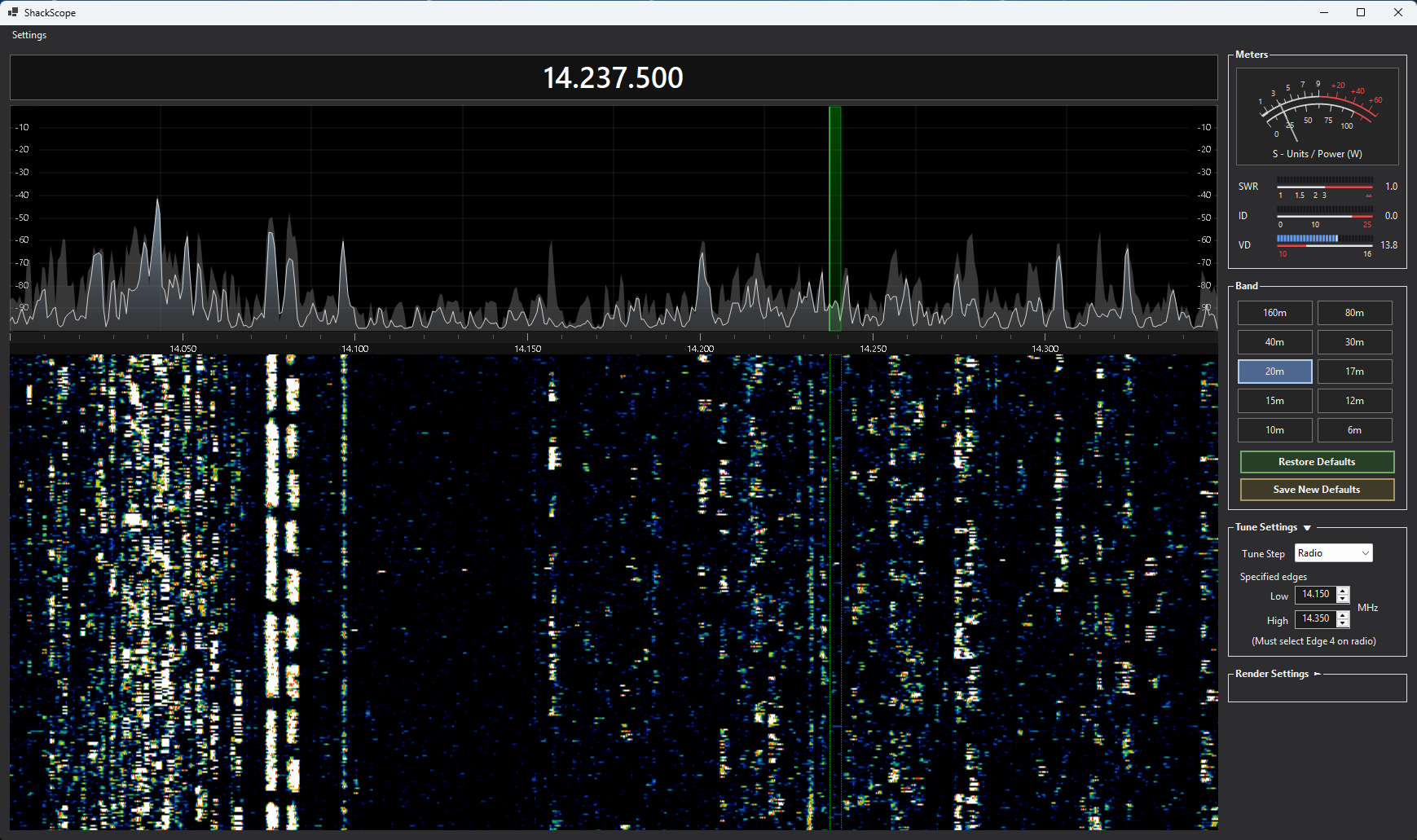
Task: Click the green tuning marker in spectrum
Action: (x=834, y=218)
